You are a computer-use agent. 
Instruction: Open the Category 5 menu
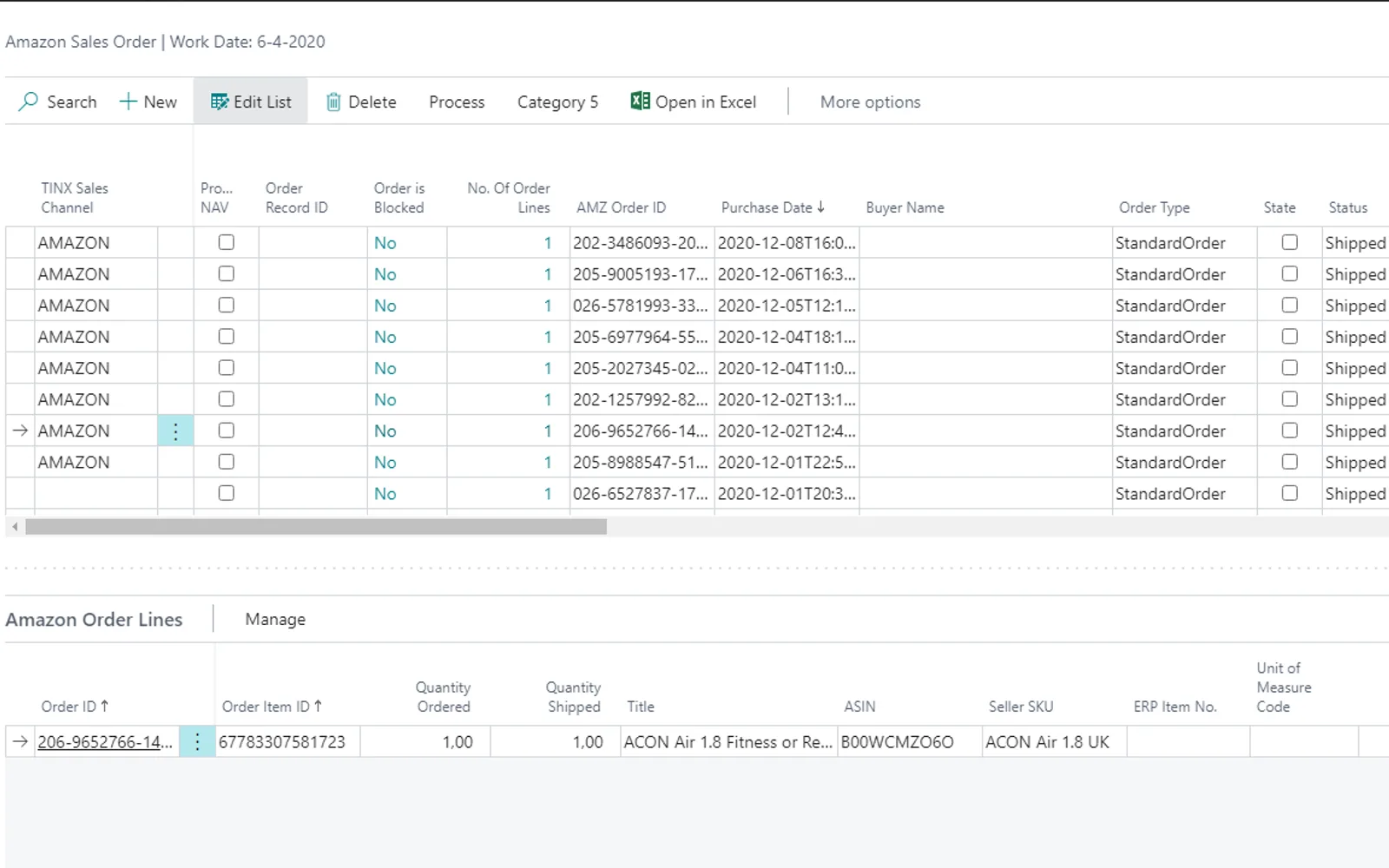pos(557,102)
